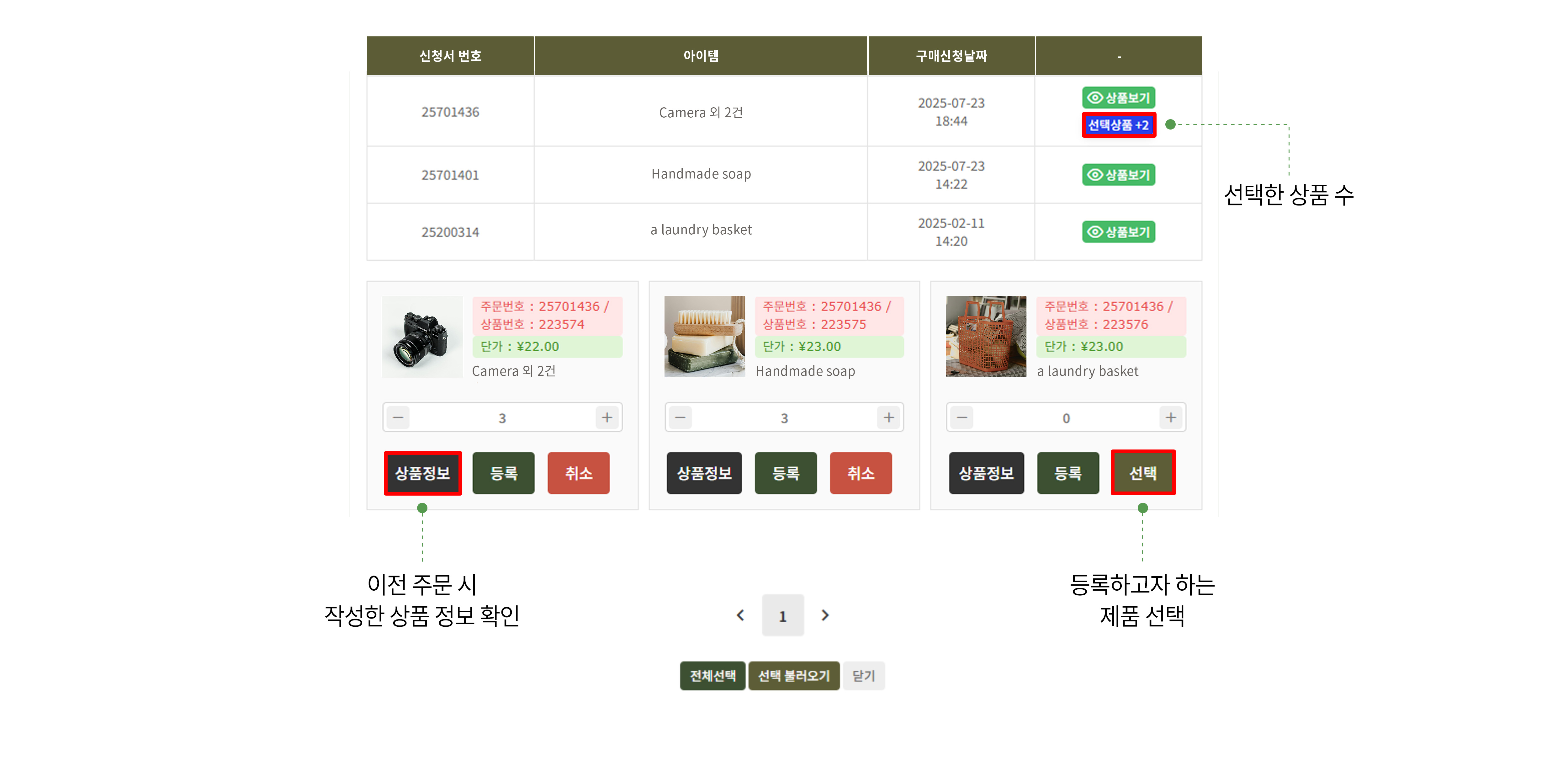Deselect Handmade soap using 취소 button

point(860,473)
